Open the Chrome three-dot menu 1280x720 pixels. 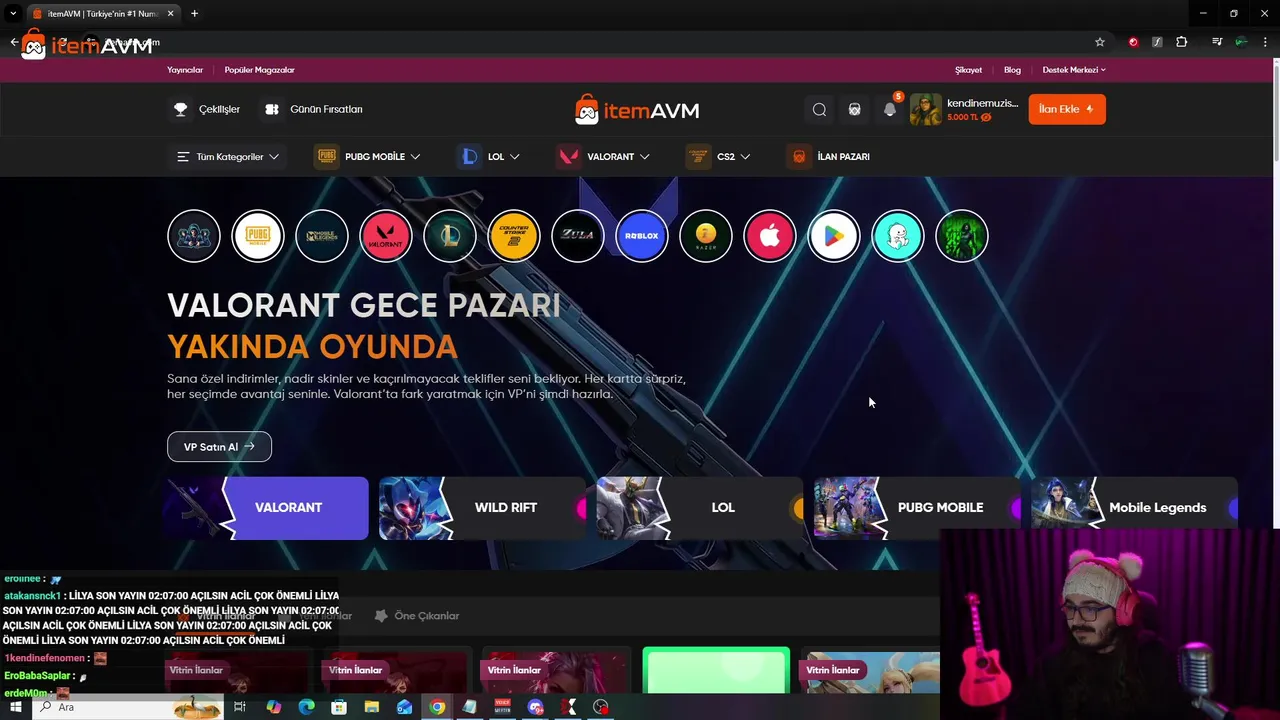point(1265,42)
